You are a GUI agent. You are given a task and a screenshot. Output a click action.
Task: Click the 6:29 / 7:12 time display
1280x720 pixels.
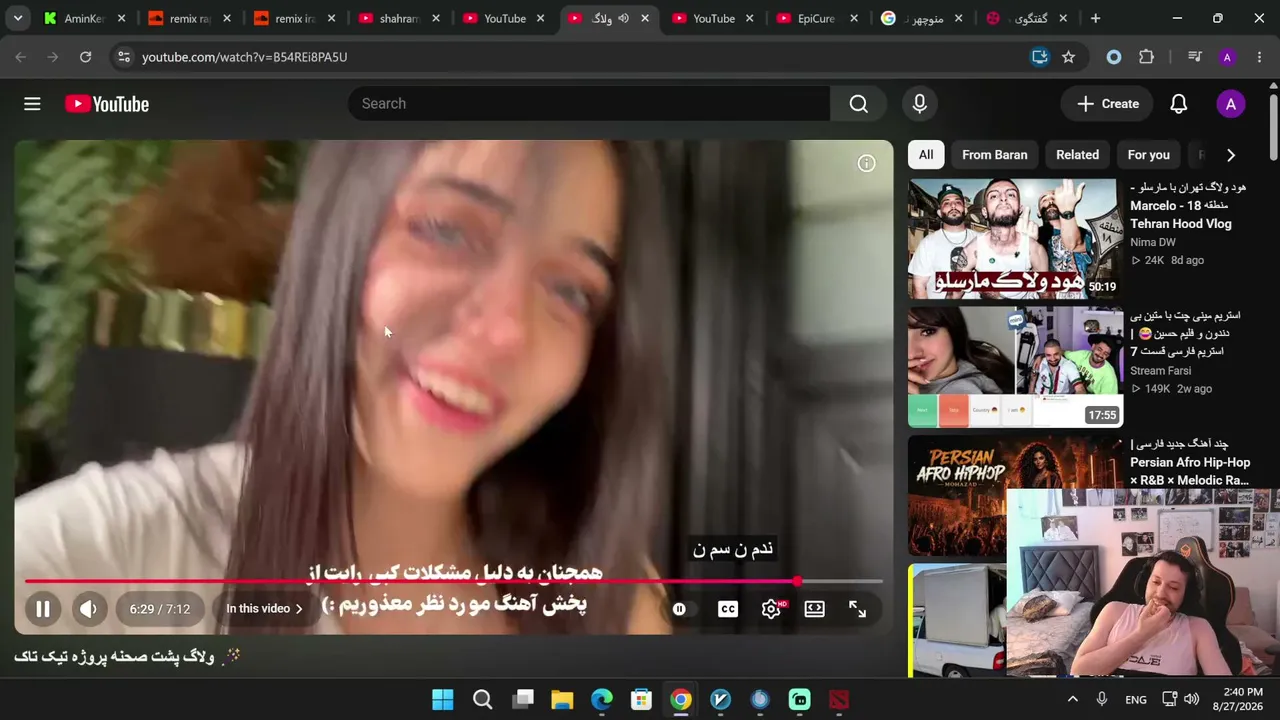pyautogui.click(x=160, y=609)
